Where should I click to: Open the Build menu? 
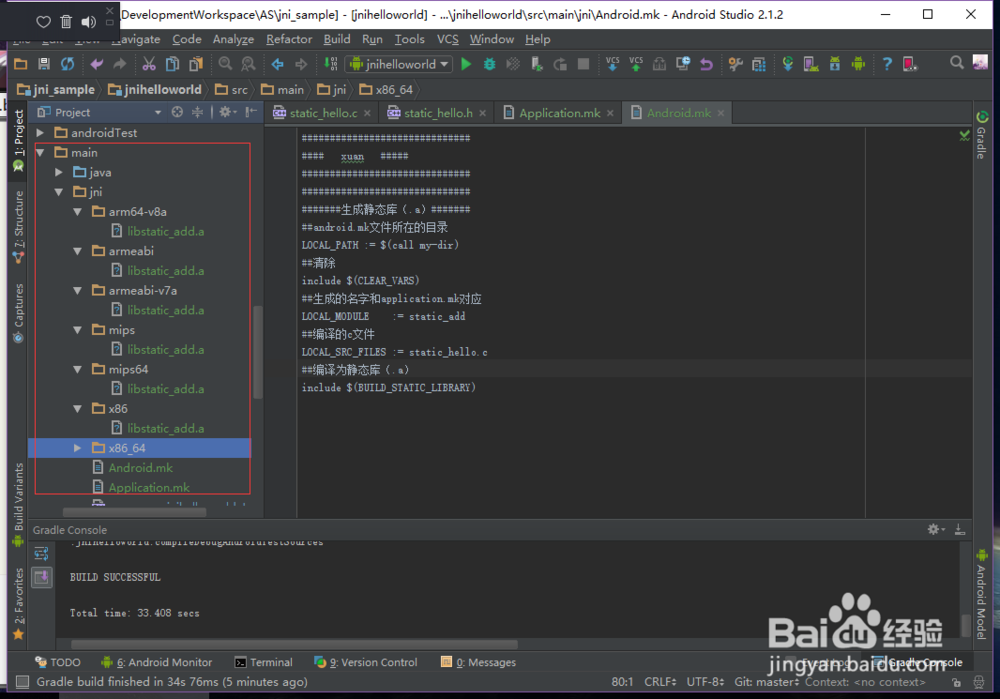tap(337, 39)
